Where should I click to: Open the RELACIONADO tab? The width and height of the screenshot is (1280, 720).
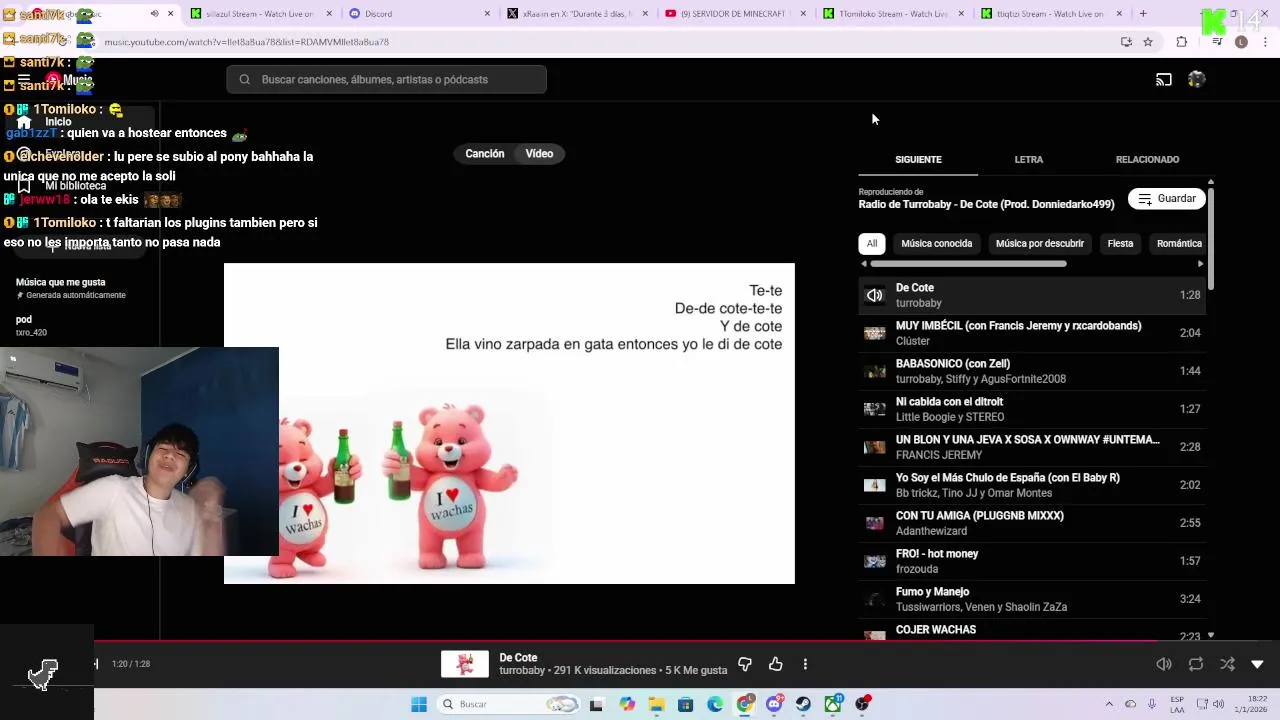tap(1147, 160)
